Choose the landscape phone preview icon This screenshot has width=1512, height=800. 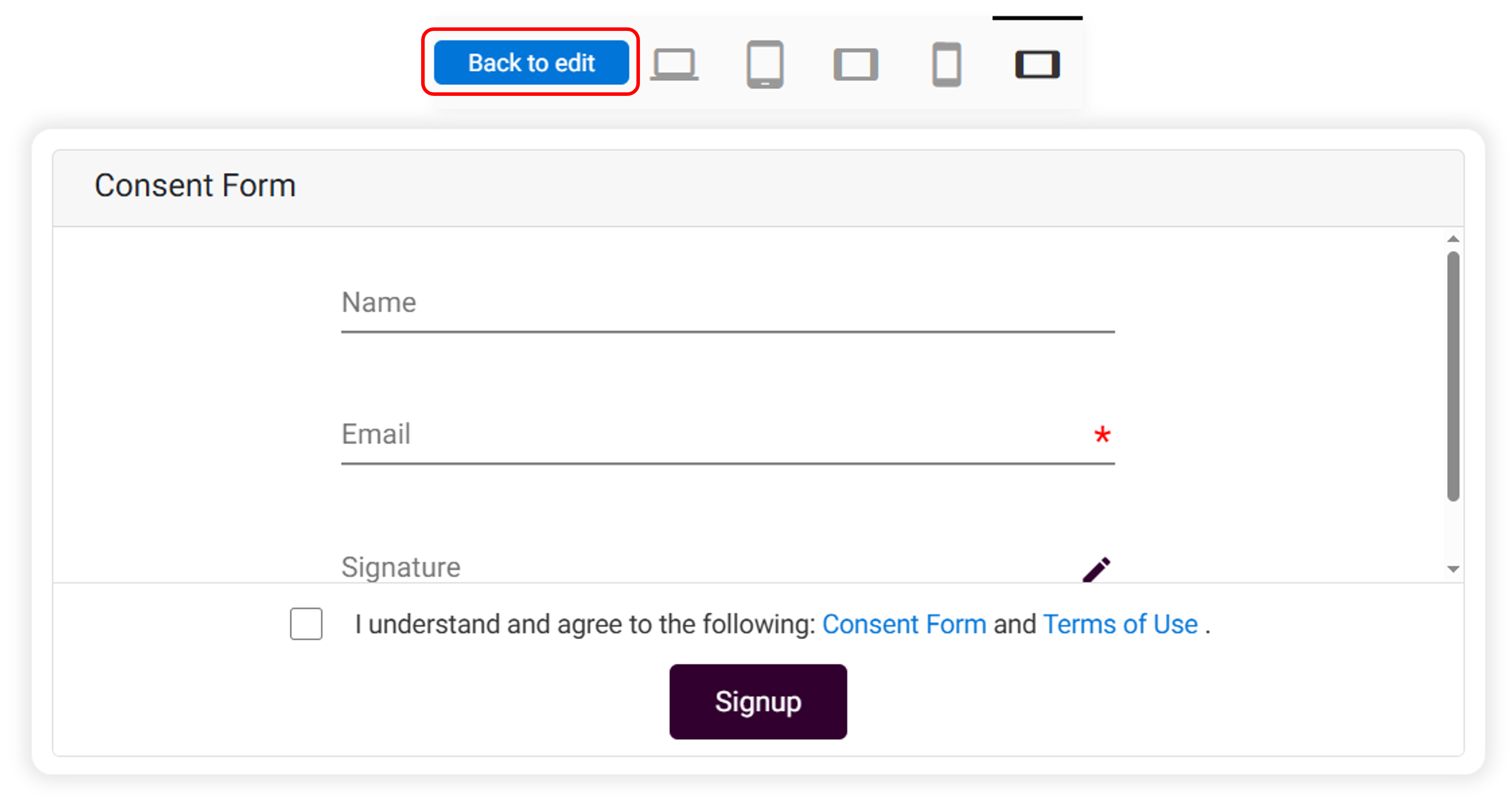[x=1037, y=64]
